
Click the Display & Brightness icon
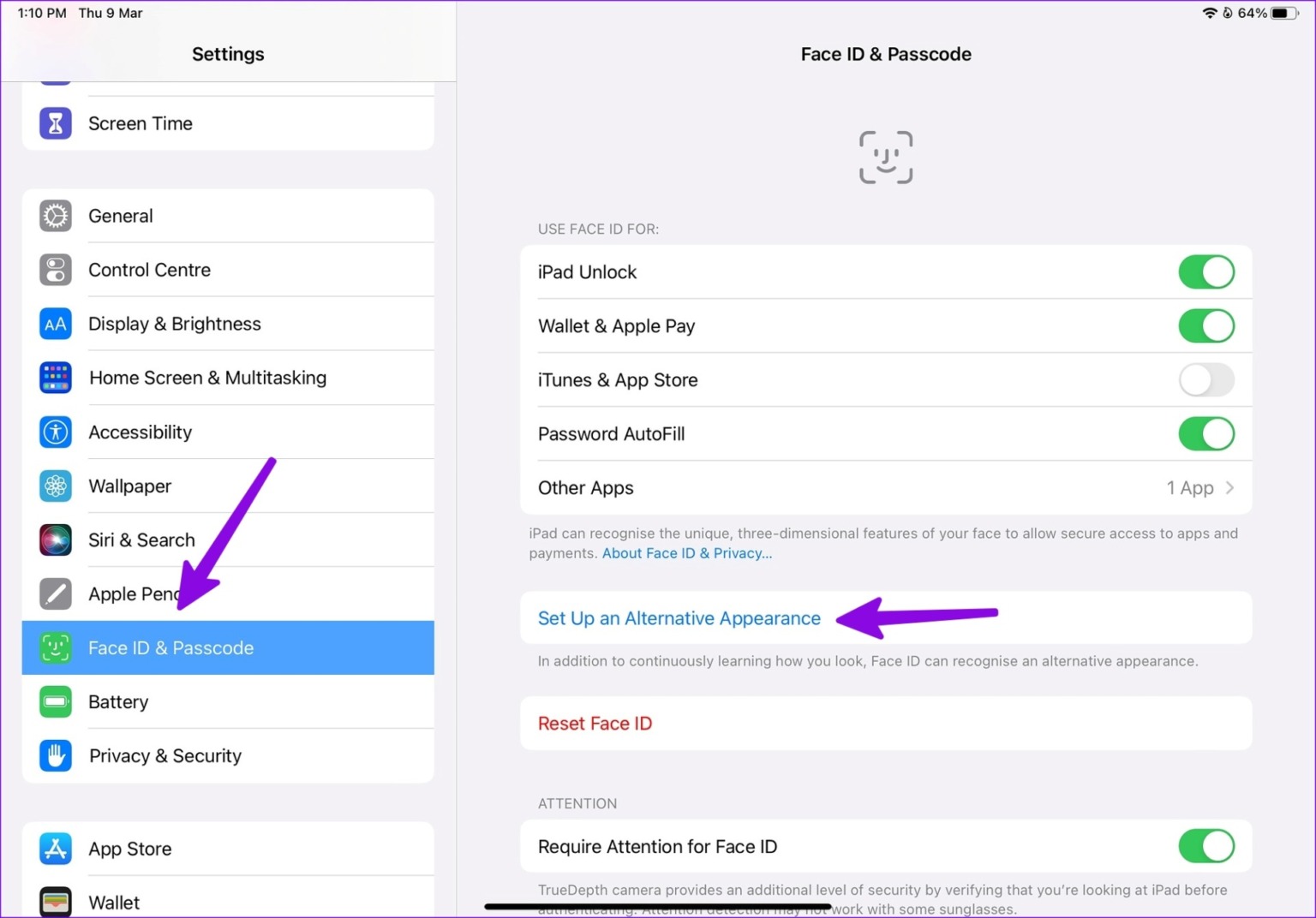coord(55,324)
